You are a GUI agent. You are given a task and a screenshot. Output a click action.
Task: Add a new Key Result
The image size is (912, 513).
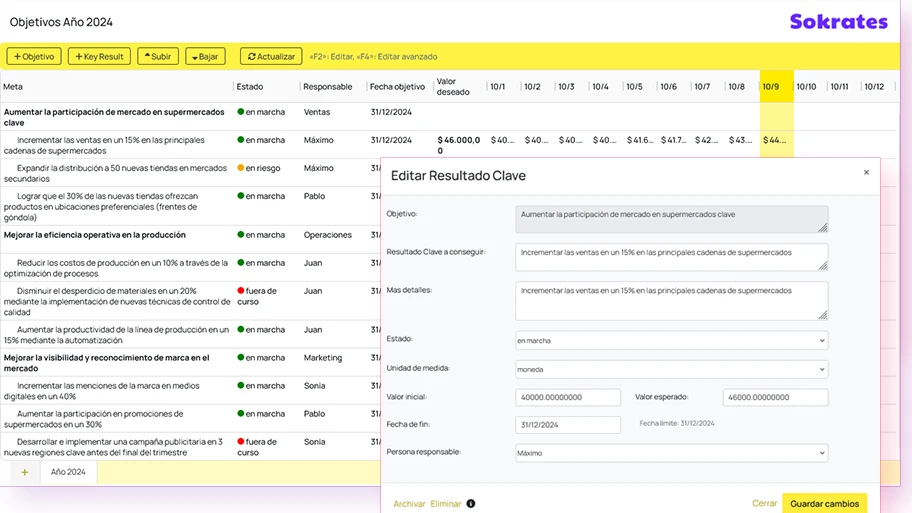point(99,56)
